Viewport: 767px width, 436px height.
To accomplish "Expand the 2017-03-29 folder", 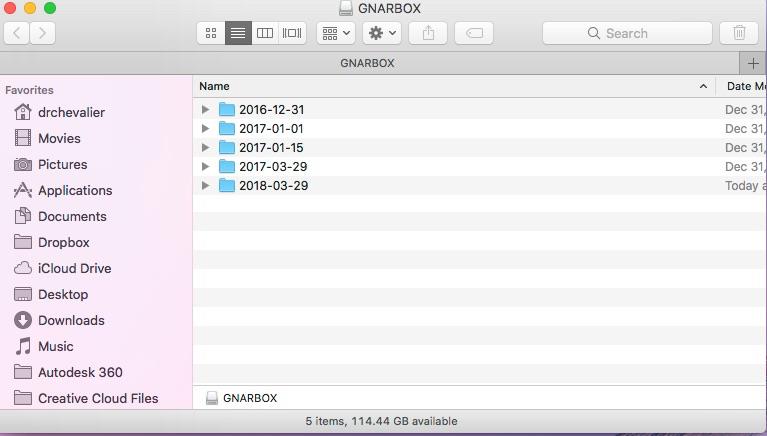I will pyautogui.click(x=205, y=167).
